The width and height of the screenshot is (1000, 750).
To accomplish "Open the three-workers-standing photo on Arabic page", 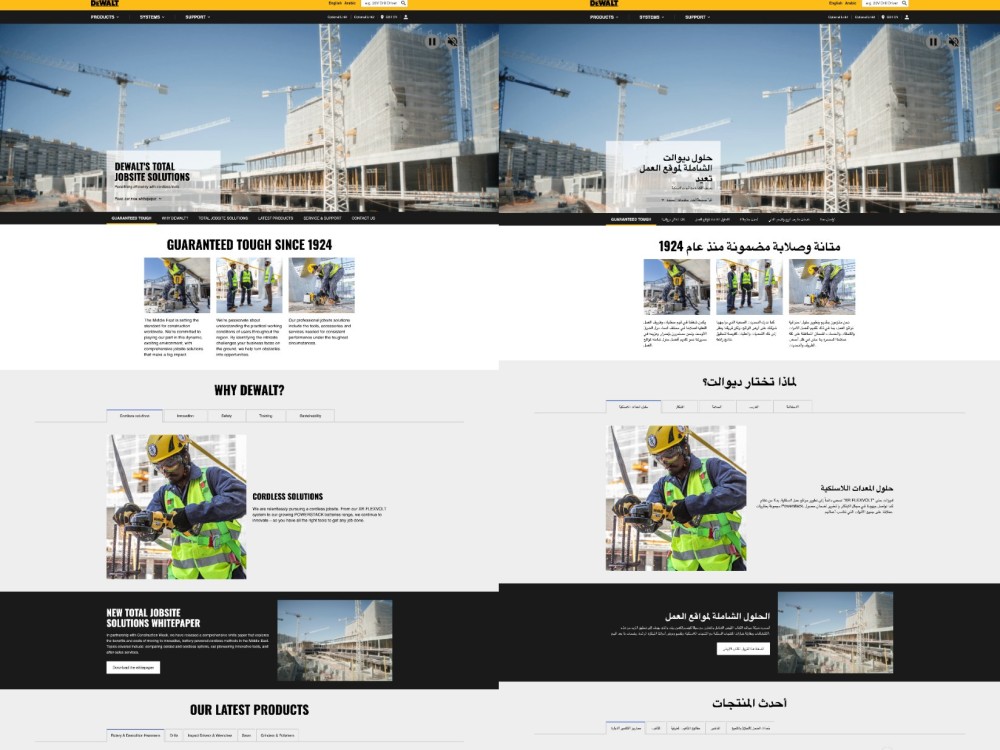I will point(749,287).
